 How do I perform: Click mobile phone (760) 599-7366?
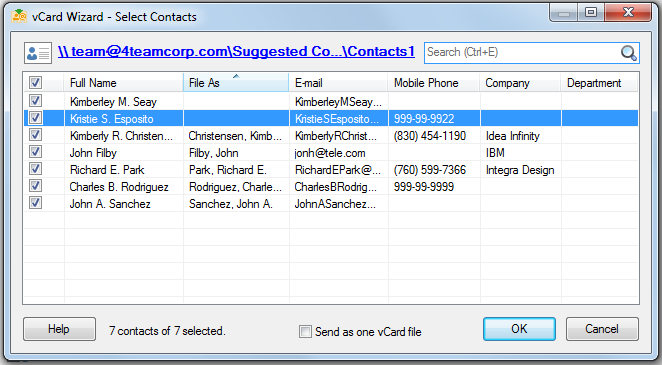[434, 170]
